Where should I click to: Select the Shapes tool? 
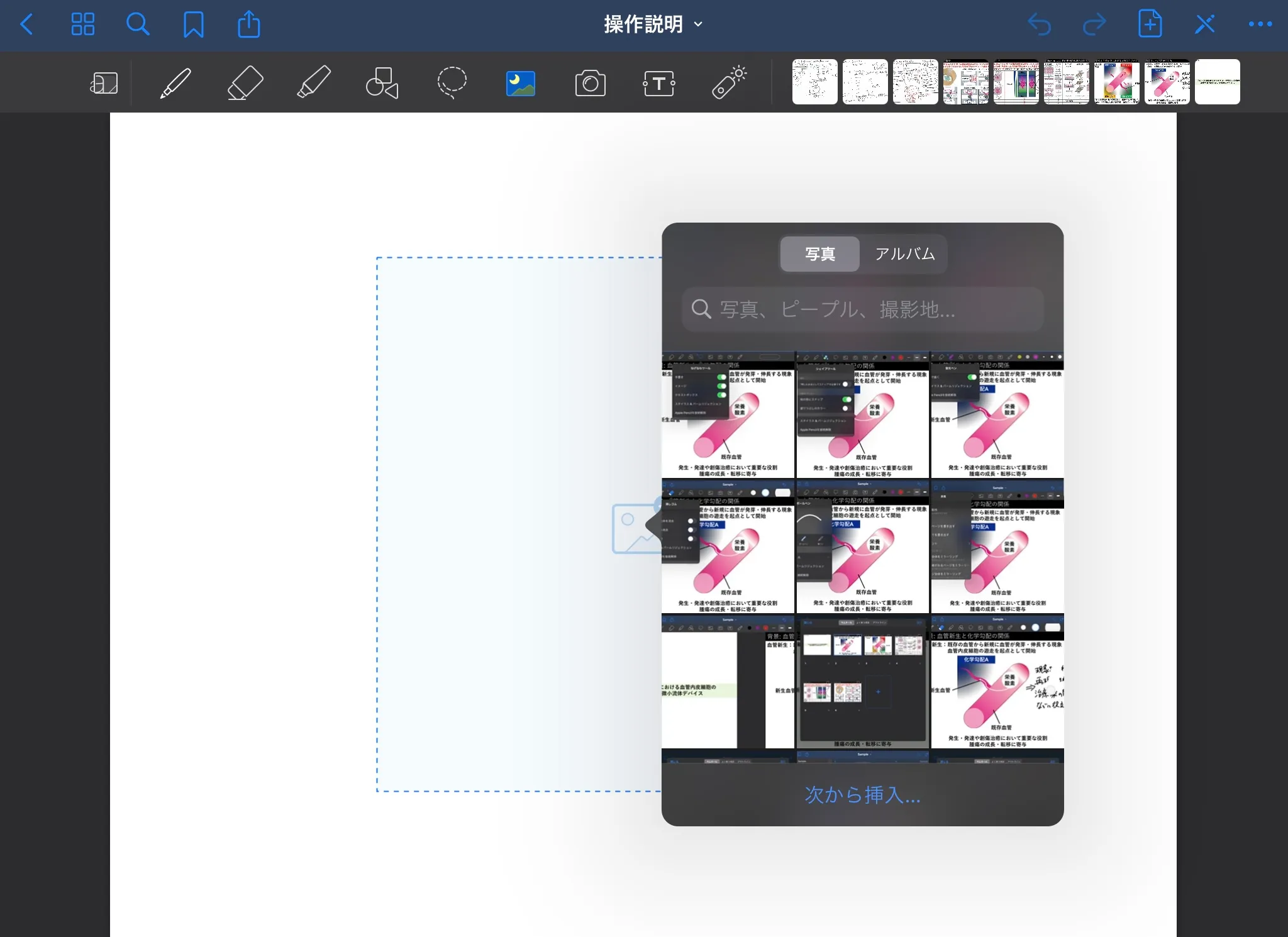(382, 82)
